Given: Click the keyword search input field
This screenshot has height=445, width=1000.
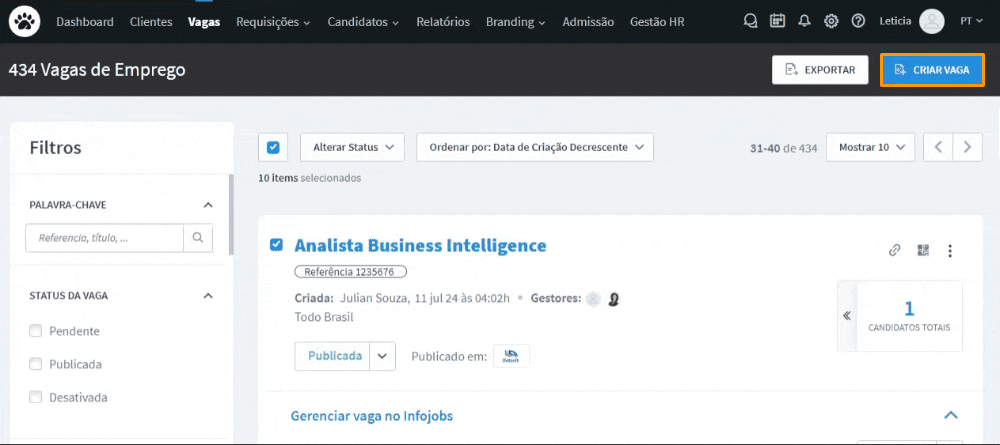Looking at the screenshot, I should tap(105, 238).
